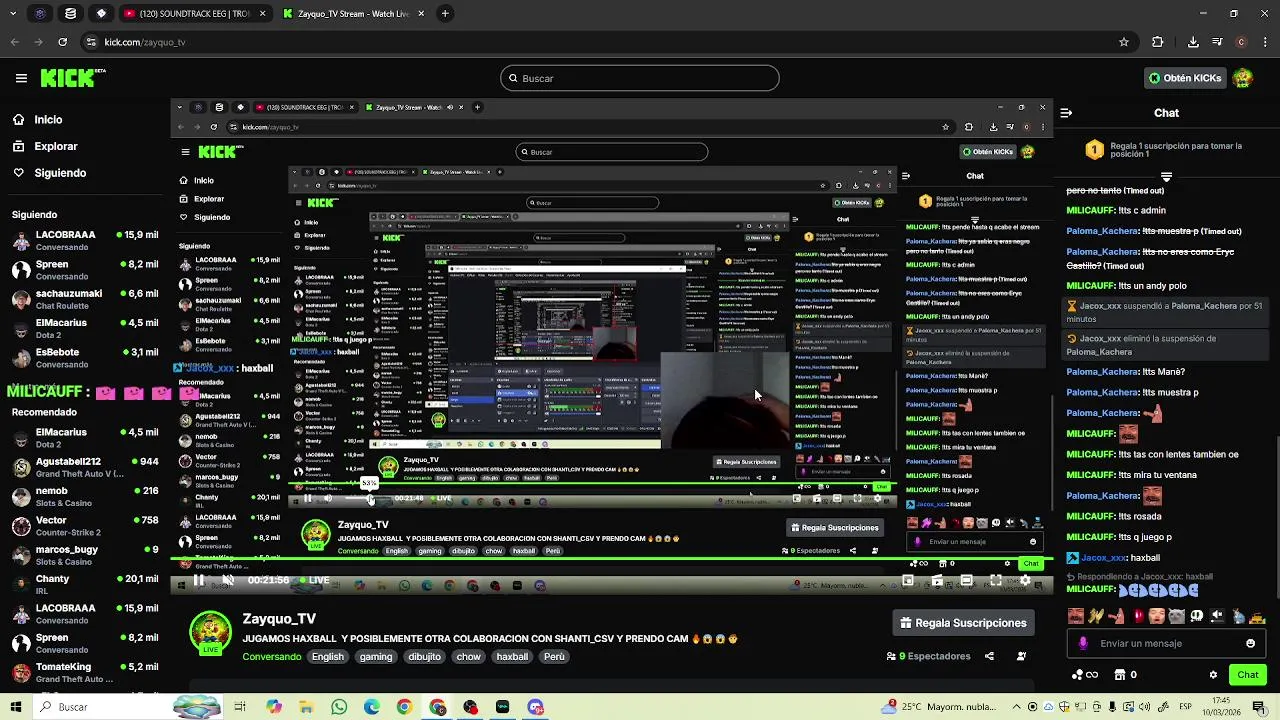Share the stream via the share icon
This screenshot has height=720, width=1280.
coord(989,656)
